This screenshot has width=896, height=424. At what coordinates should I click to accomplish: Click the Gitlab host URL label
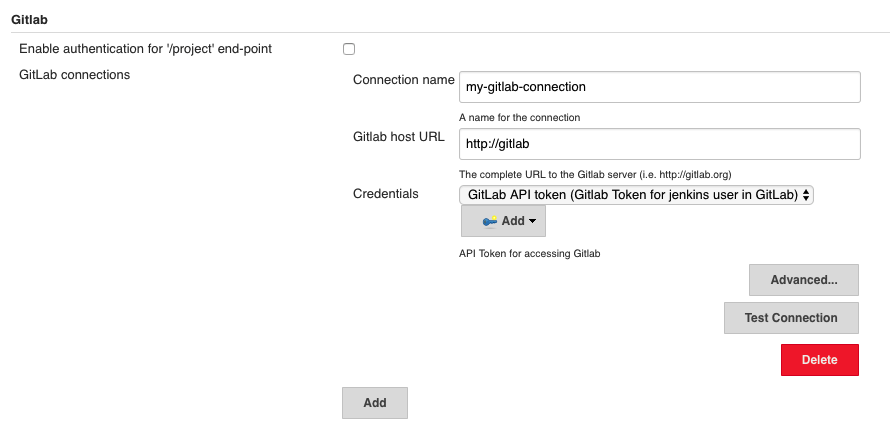(399, 137)
